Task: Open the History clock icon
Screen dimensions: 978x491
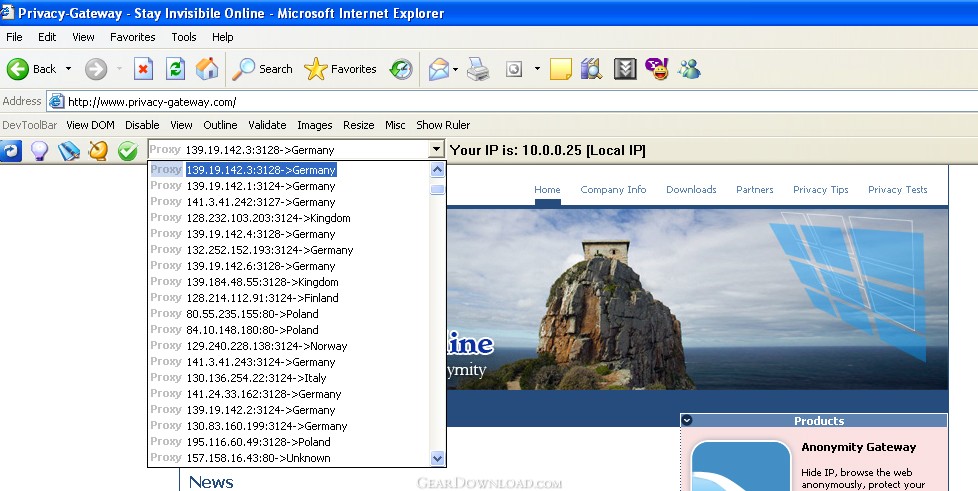Action: [401, 69]
